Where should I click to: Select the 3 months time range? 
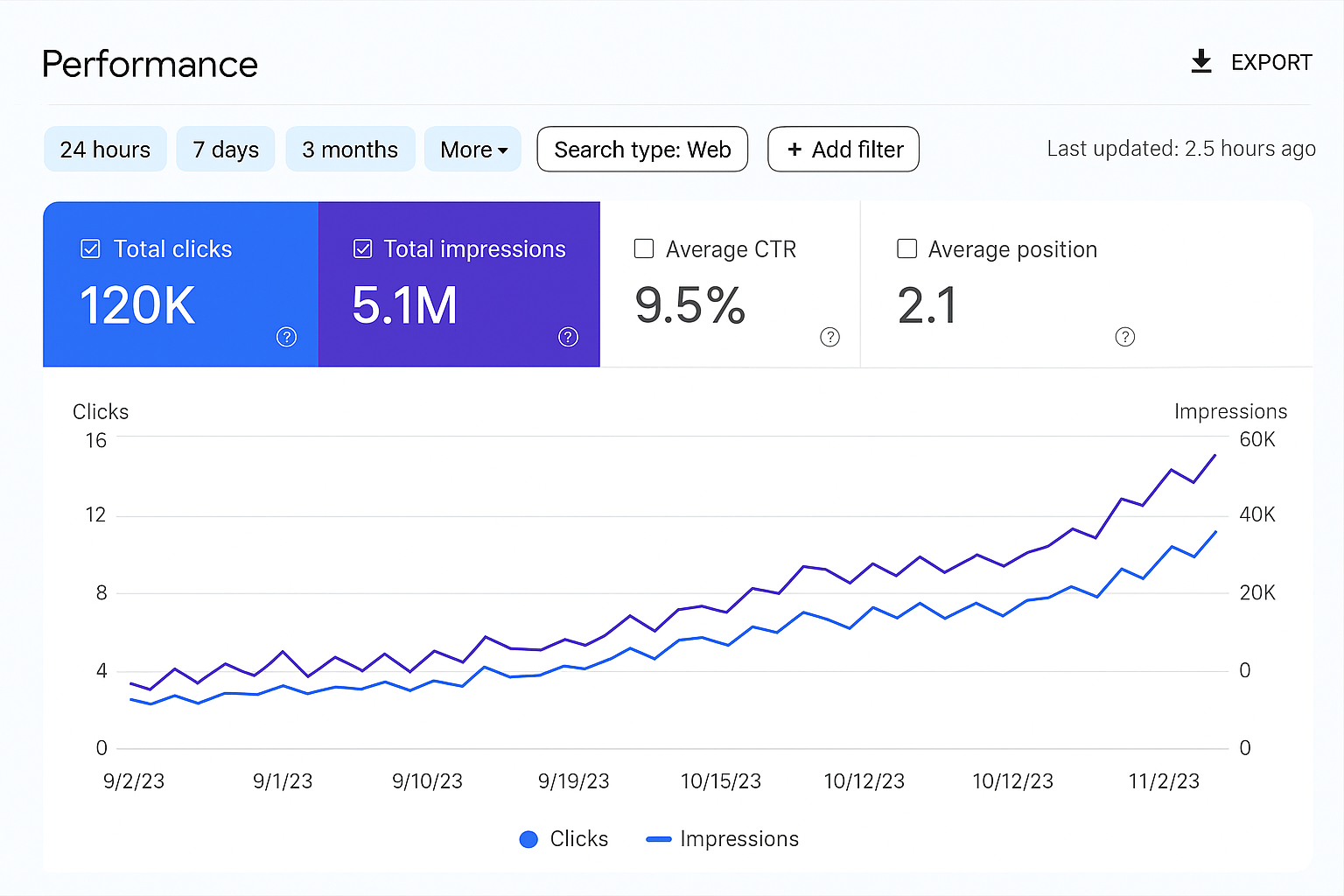pyautogui.click(x=350, y=149)
